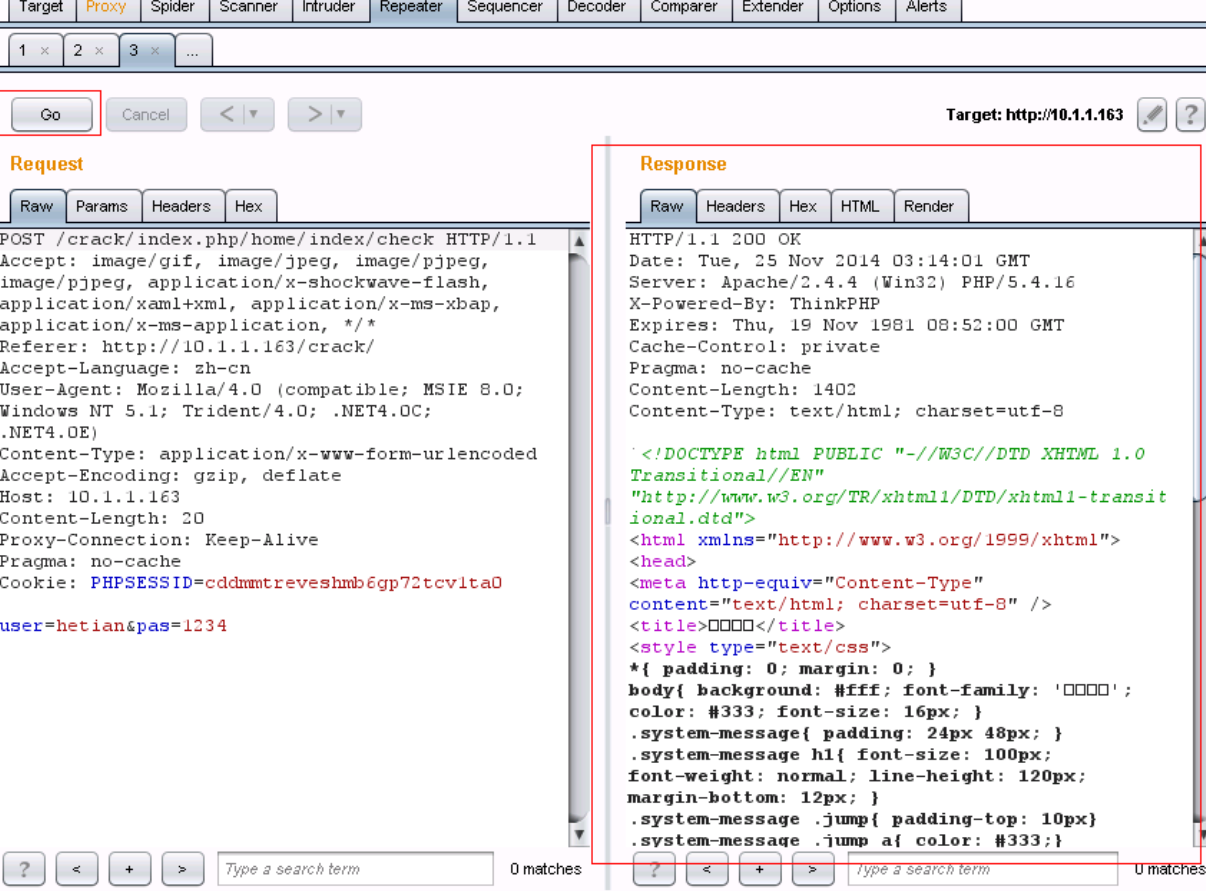Click the request search add (+) button
Image resolution: width=1206 pixels, height=891 pixels.
click(x=129, y=869)
